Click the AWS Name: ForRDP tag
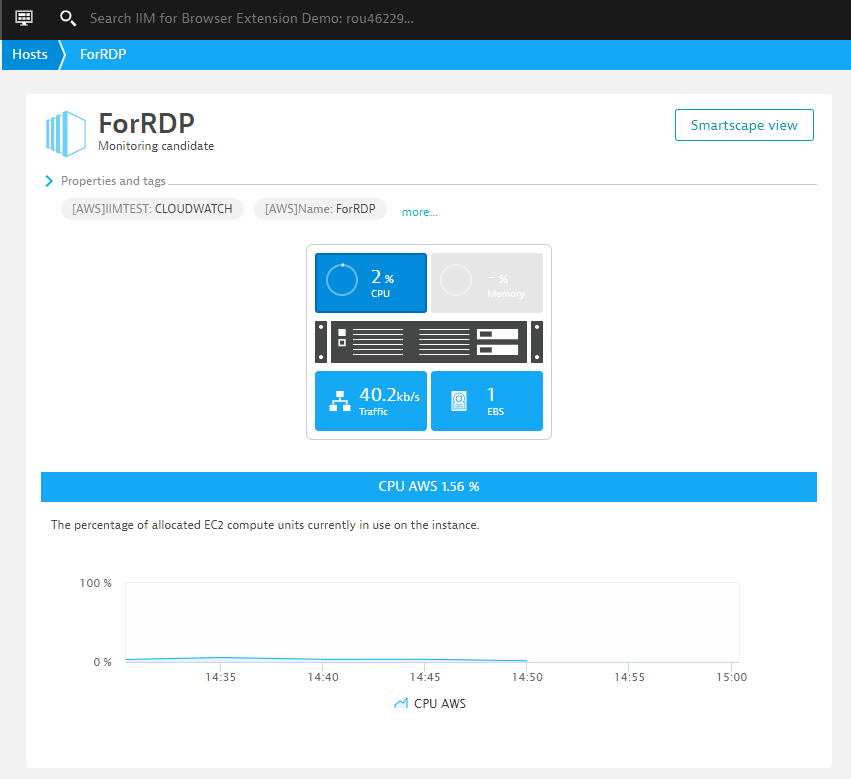851x779 pixels. coord(320,209)
